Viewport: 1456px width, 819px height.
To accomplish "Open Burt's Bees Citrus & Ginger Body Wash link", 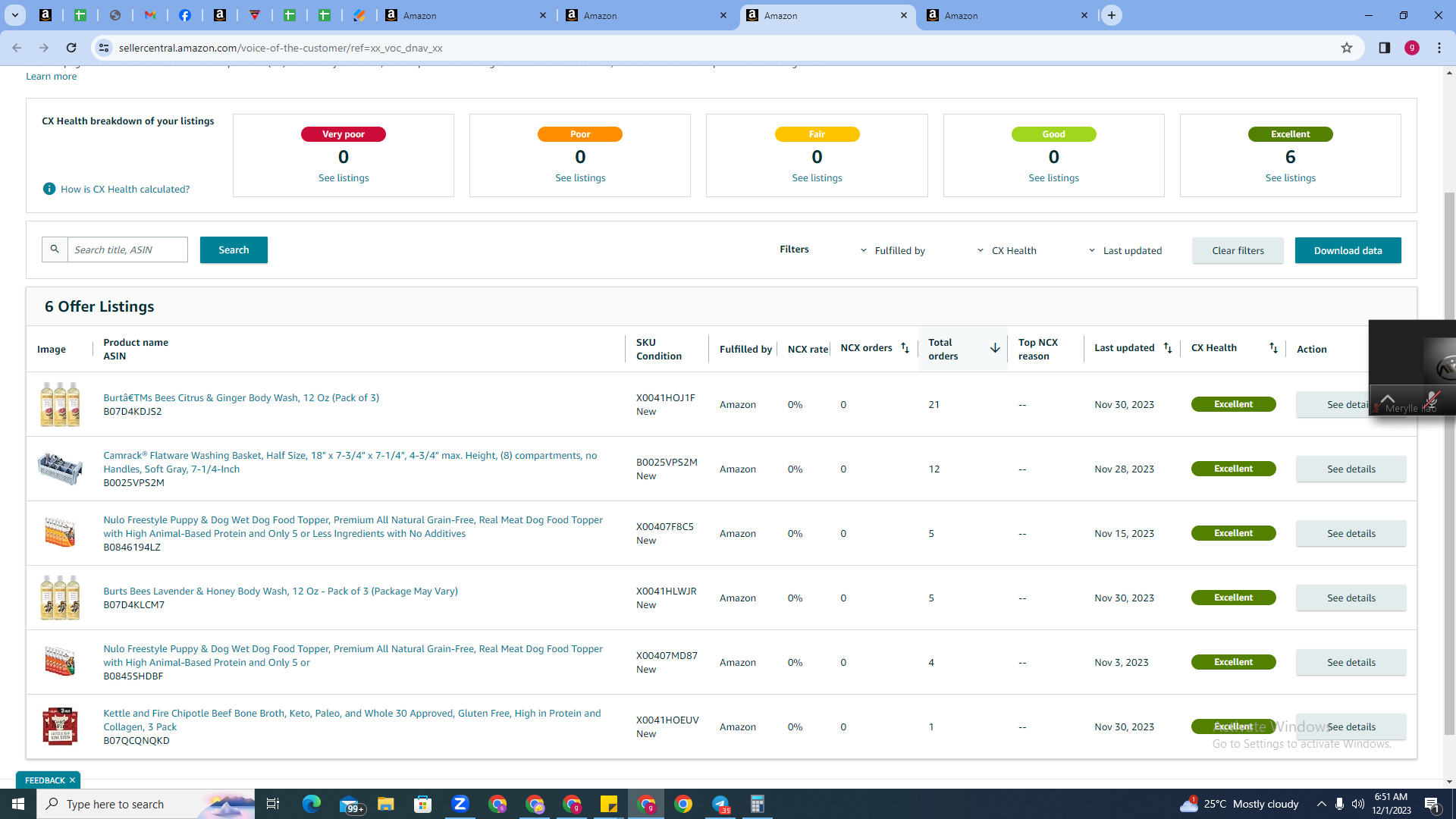I will click(241, 397).
